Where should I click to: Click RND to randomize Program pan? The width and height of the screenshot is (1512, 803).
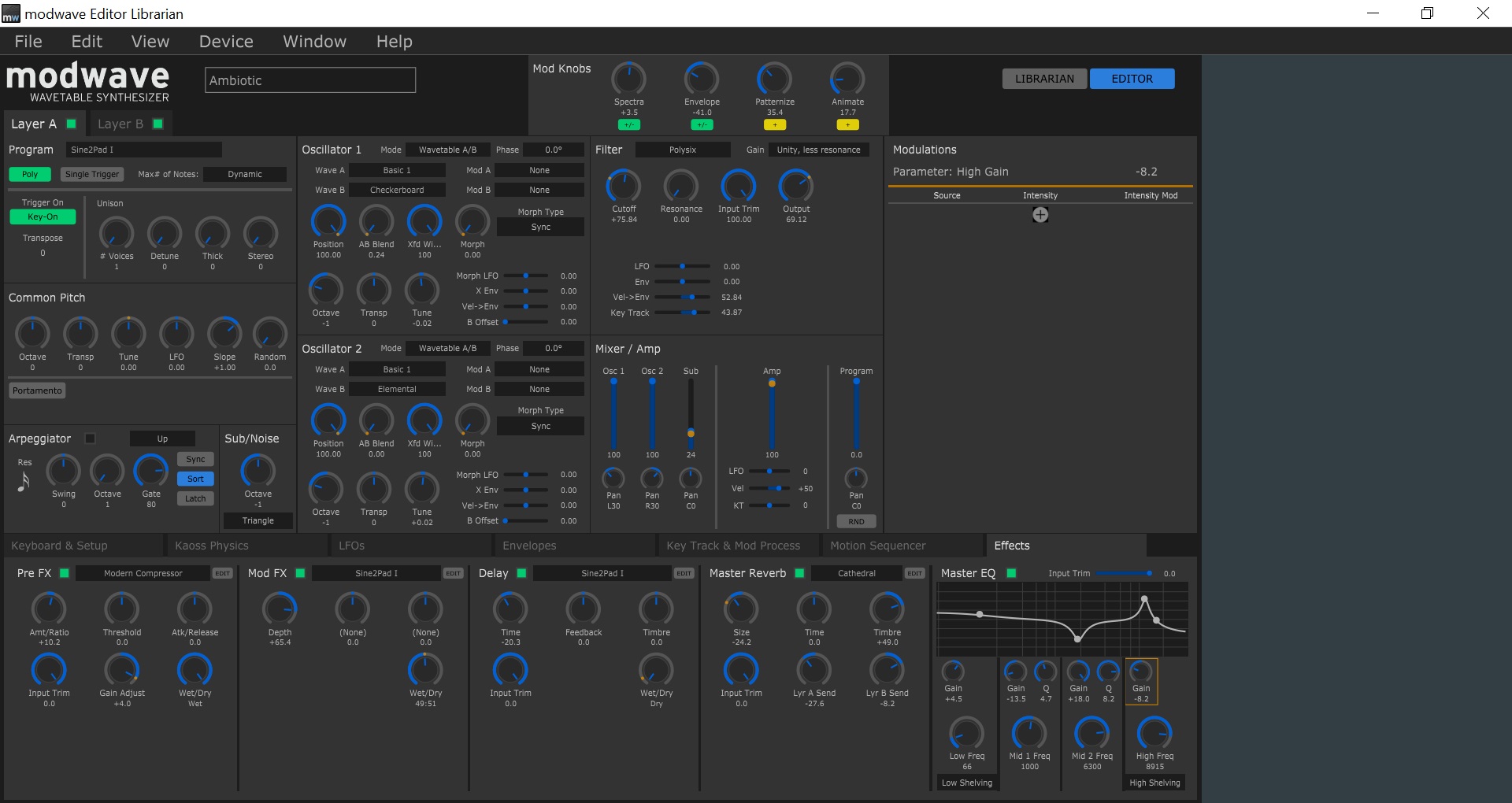click(x=856, y=520)
